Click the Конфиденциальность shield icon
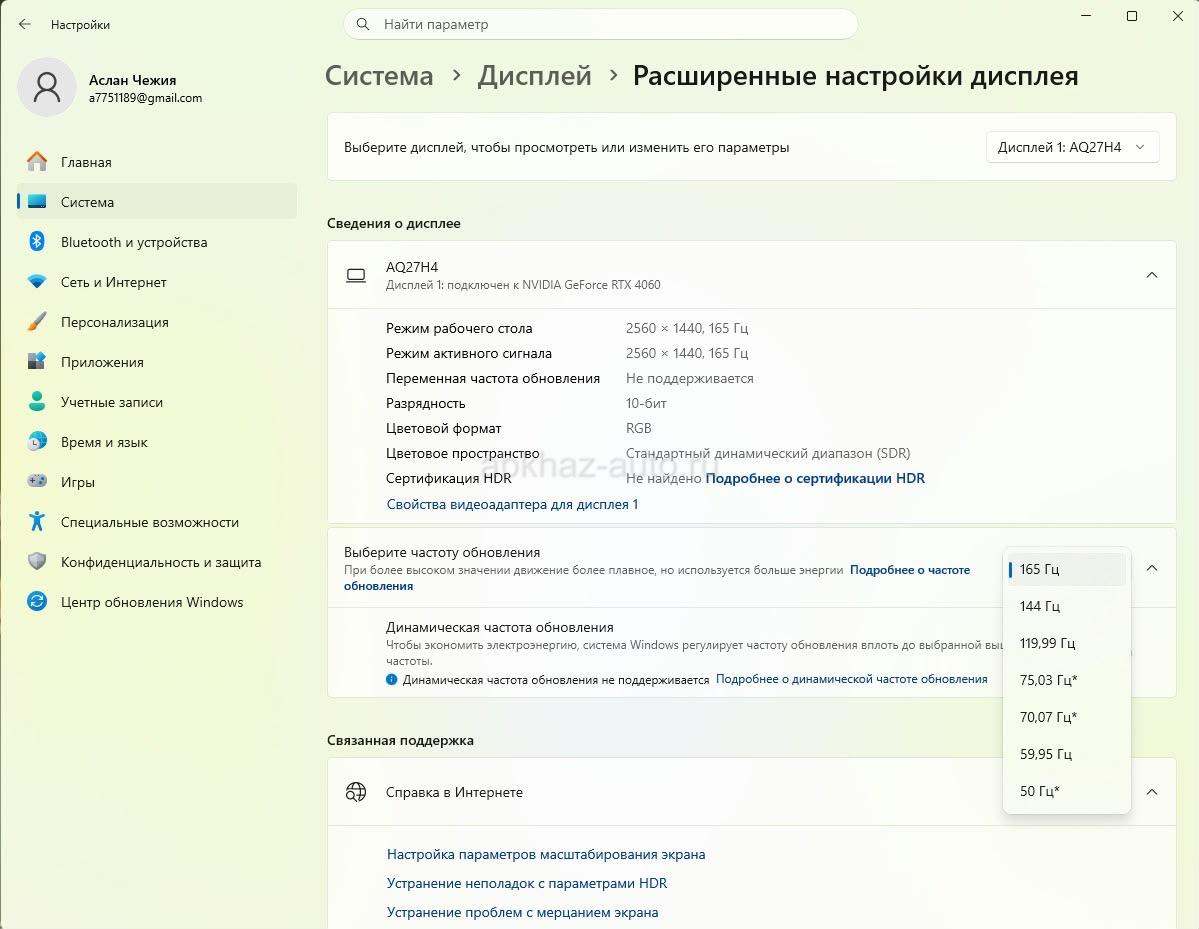This screenshot has width=1199, height=929. 37,562
